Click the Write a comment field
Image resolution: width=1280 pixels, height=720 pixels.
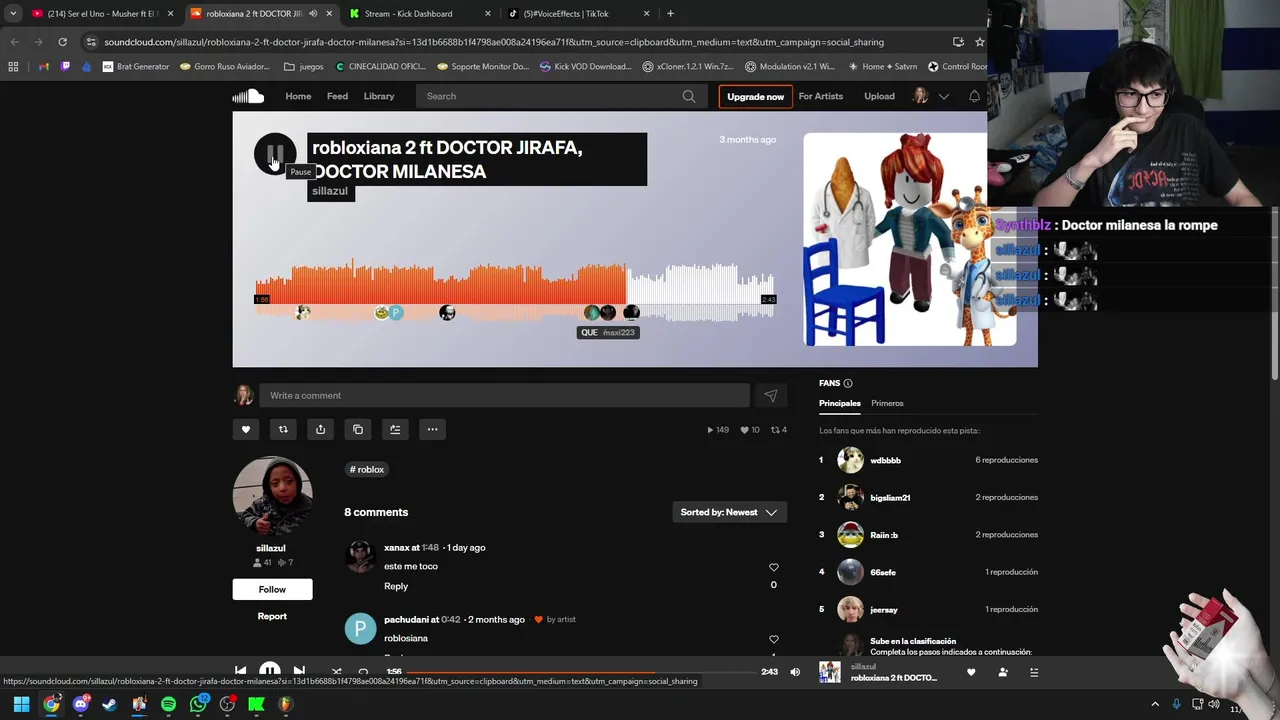pyautogui.click(x=504, y=395)
